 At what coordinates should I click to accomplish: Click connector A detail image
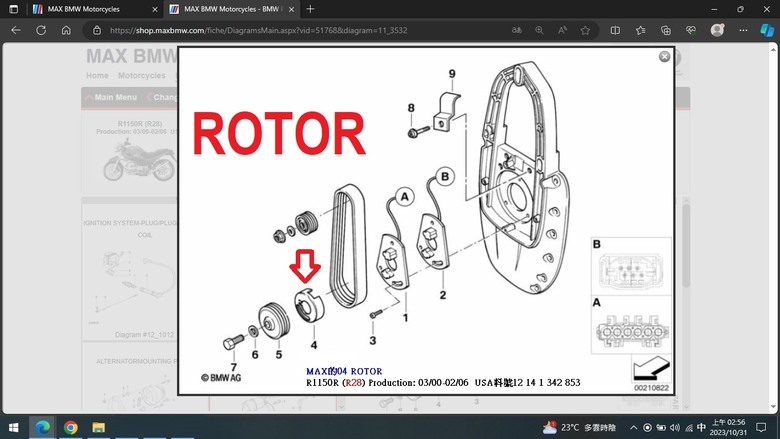tap(631, 325)
